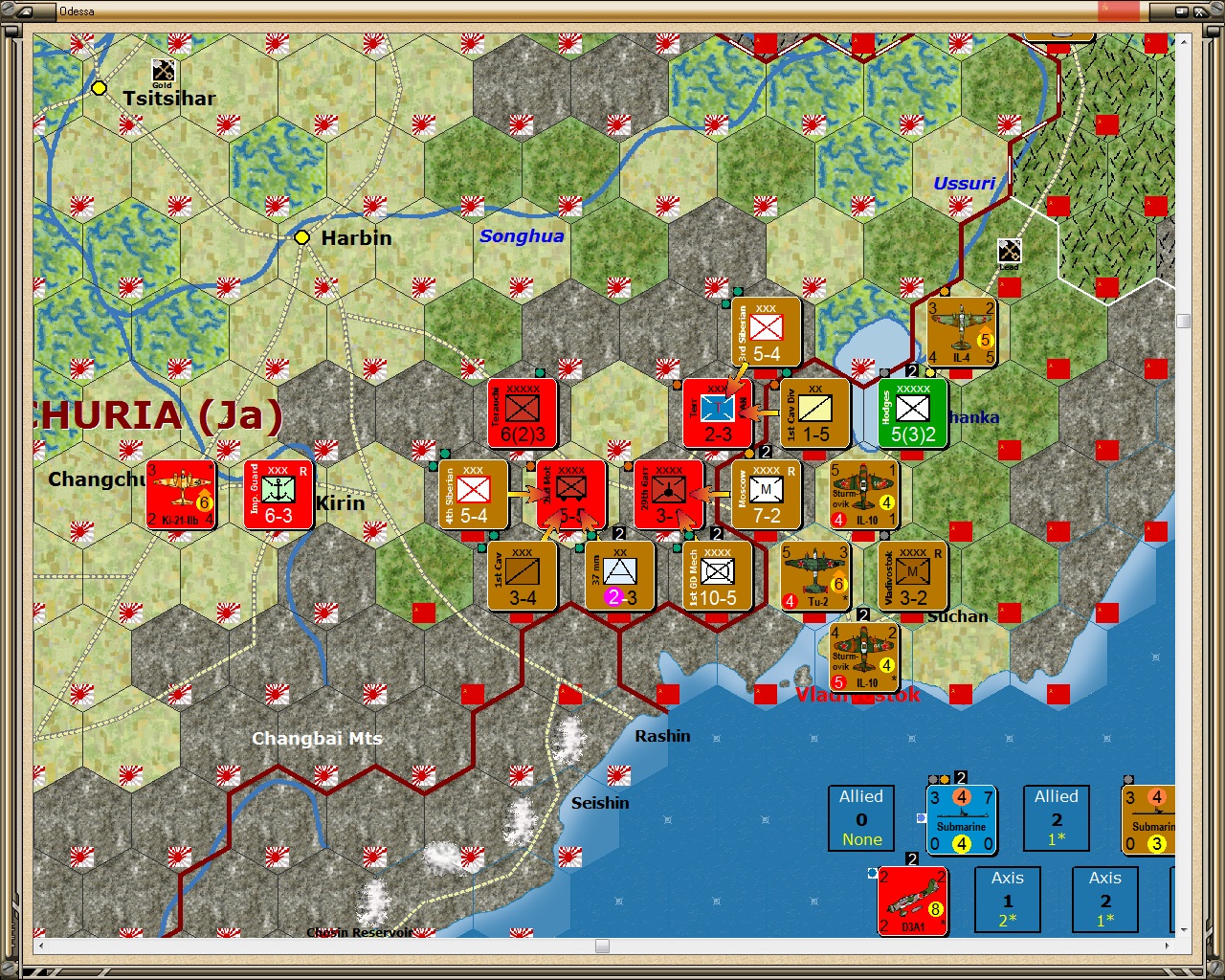Screen dimensions: 1225x980
Task: Open the Allied 2 sea box
Action: 1057,818
